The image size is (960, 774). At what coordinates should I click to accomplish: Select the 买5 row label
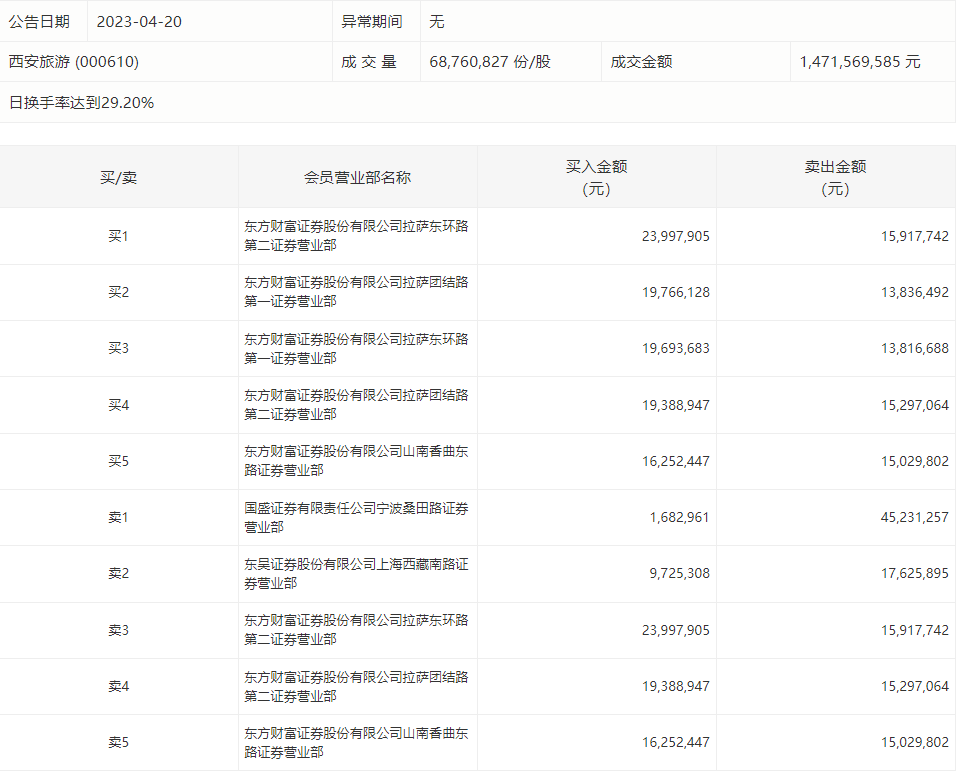(x=119, y=461)
